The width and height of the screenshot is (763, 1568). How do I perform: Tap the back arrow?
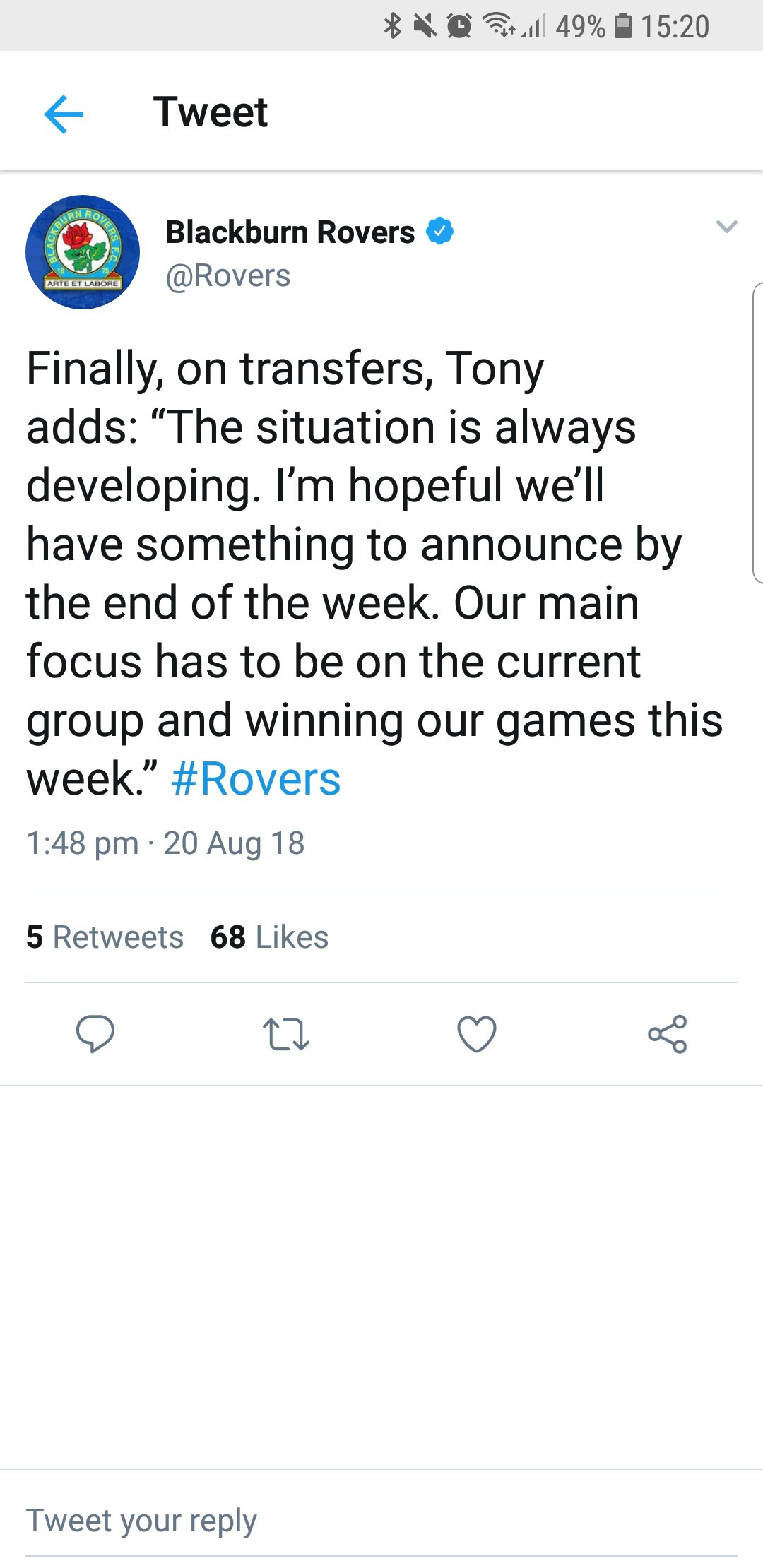[x=64, y=114]
